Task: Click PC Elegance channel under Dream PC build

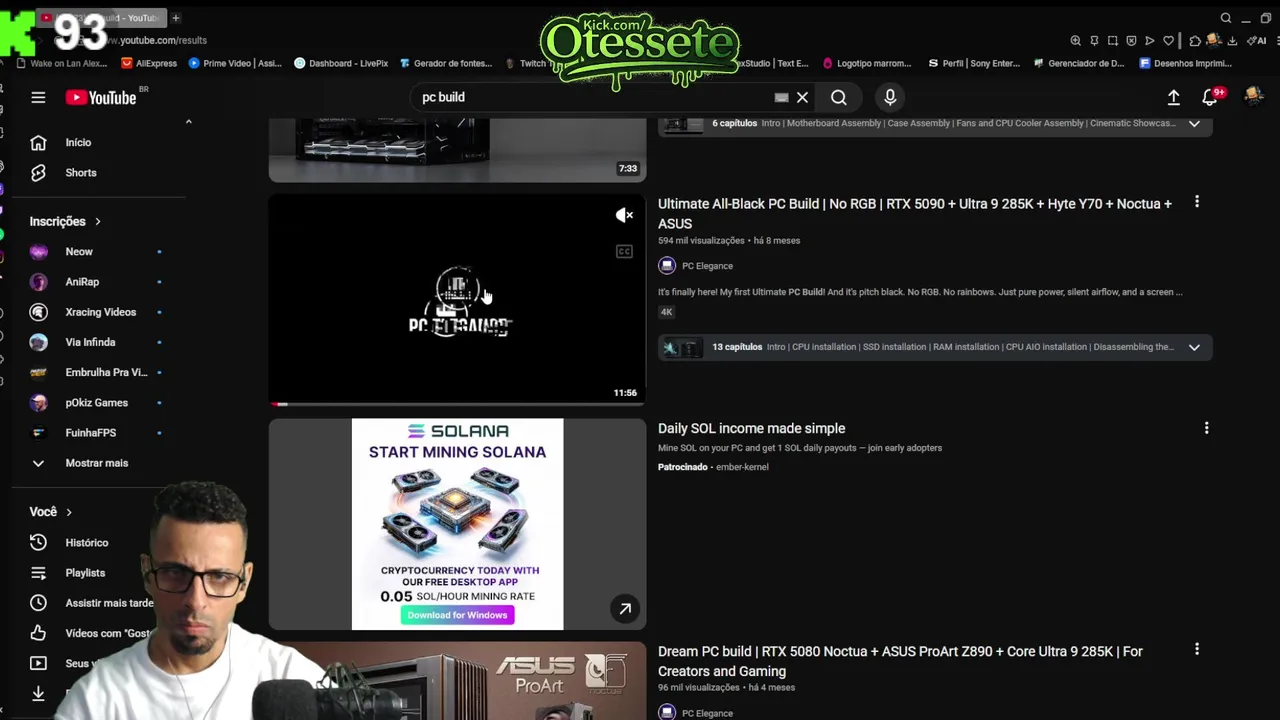Action: tap(707, 713)
